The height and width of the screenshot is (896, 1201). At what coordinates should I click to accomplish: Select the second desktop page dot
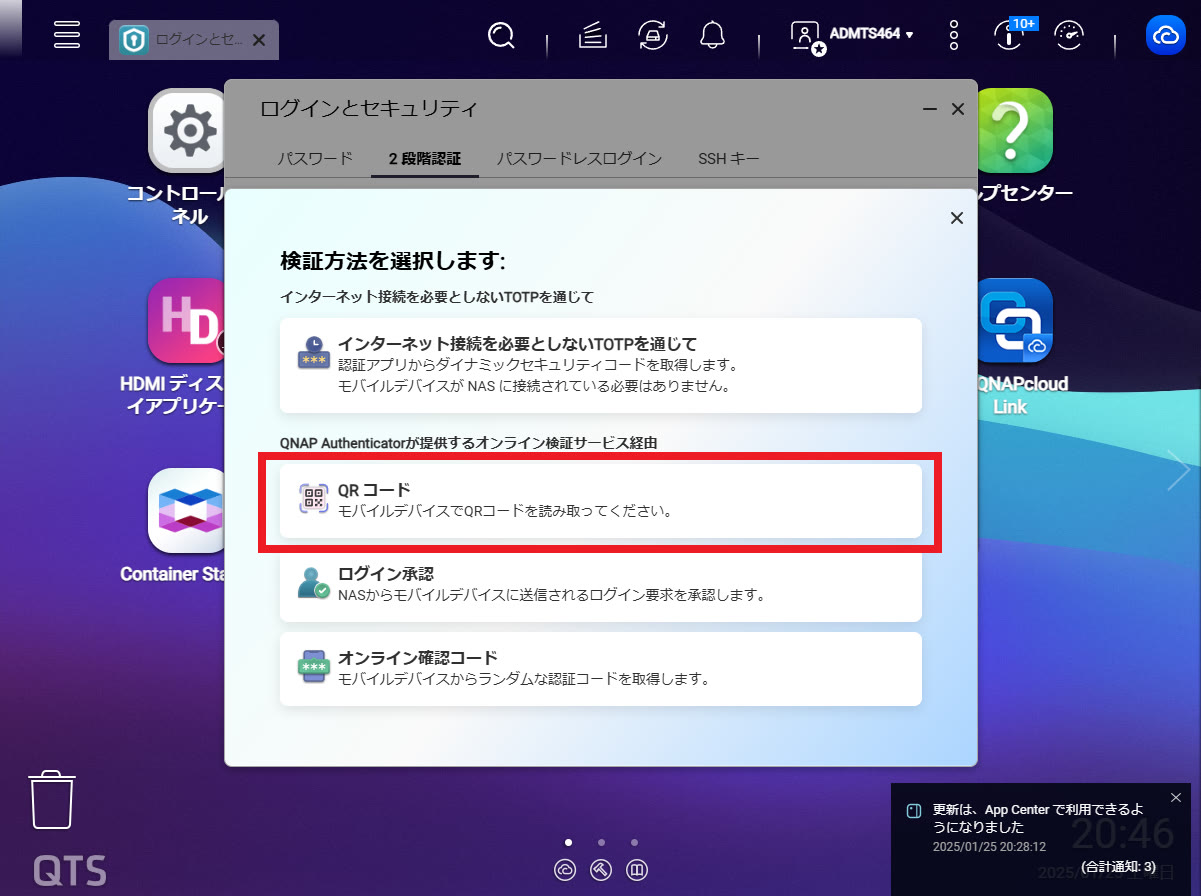click(x=601, y=842)
